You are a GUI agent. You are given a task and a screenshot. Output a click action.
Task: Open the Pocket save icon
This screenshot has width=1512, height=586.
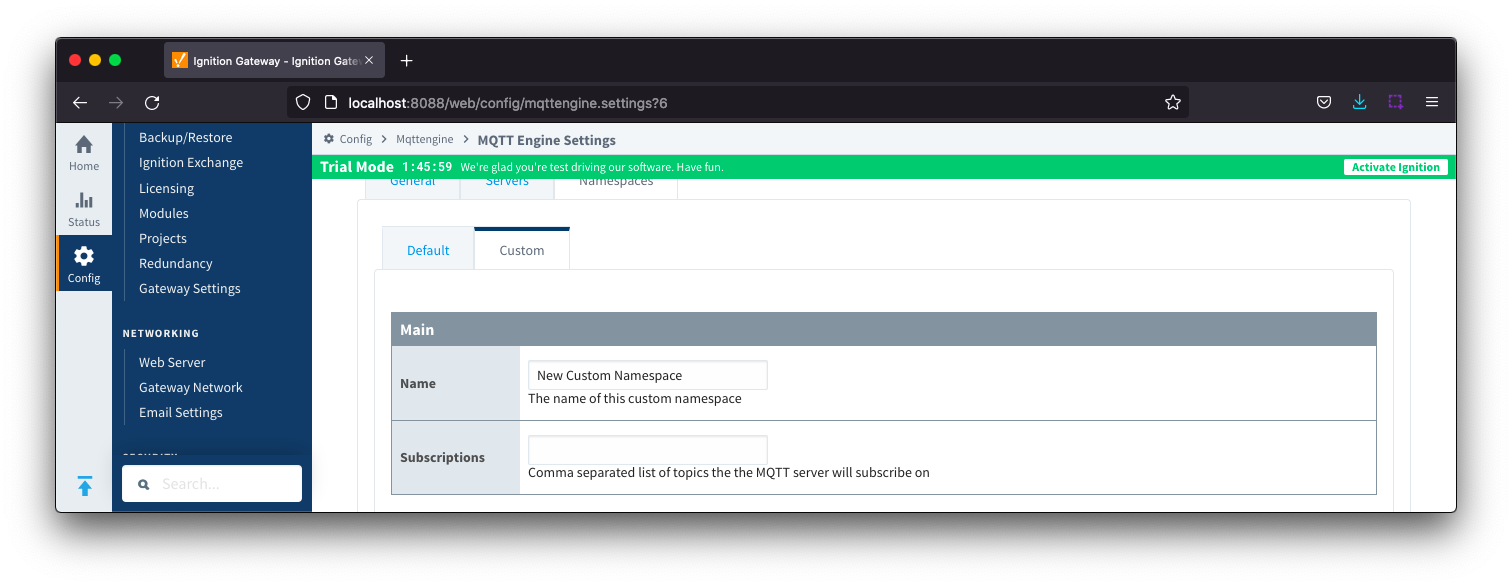[1323, 102]
